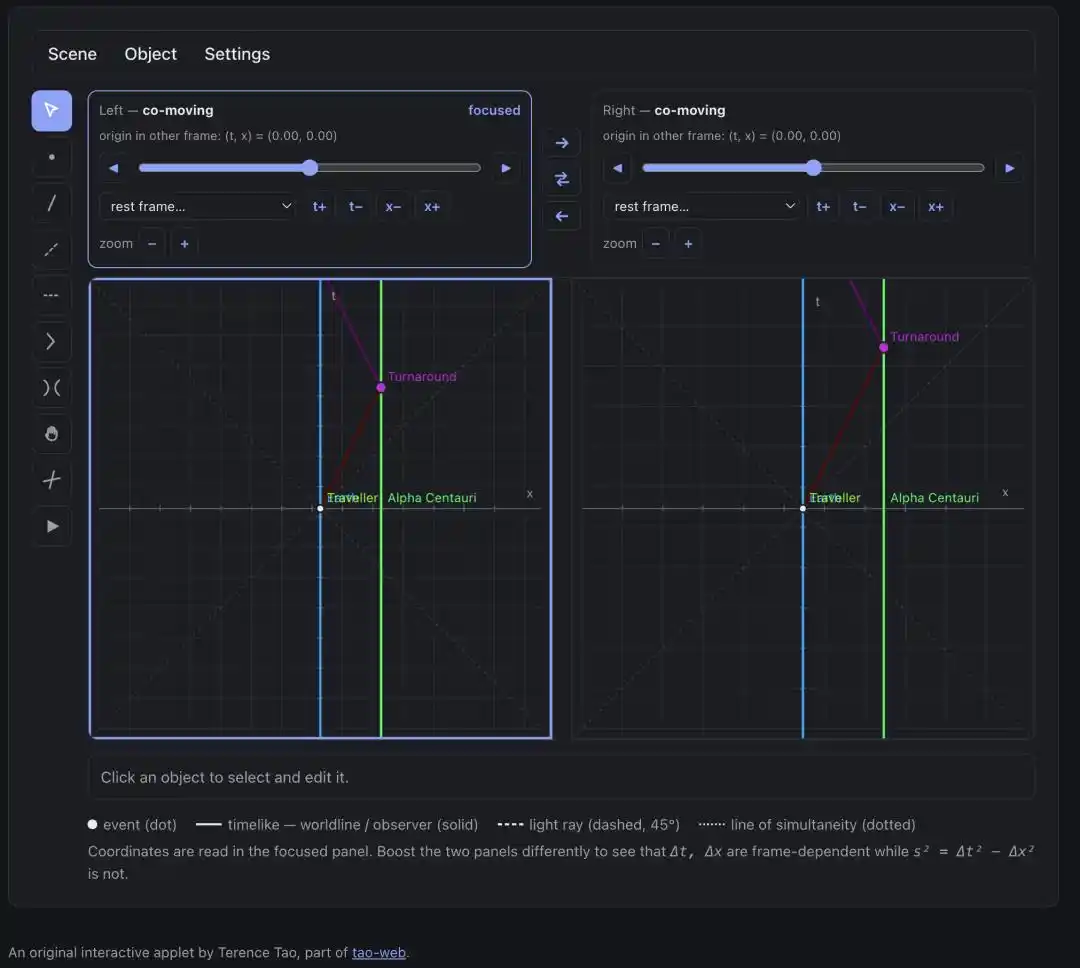Click left panel t+ shift button
This screenshot has width=1080, height=968.
point(320,207)
